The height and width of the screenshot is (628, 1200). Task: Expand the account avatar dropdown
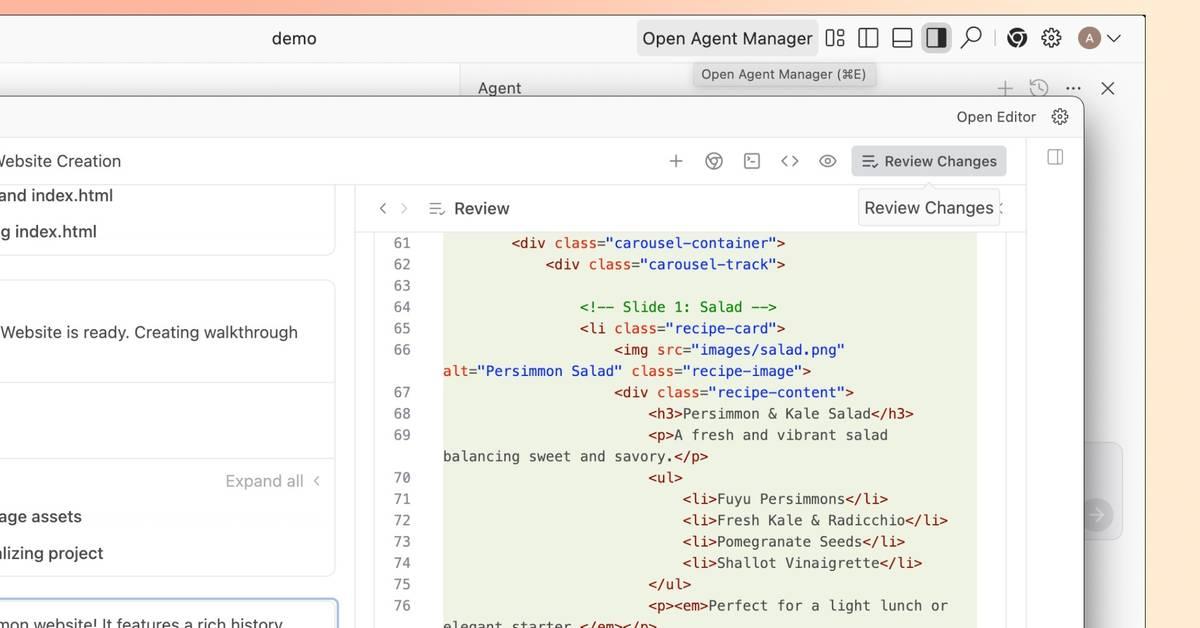[x=1099, y=38]
